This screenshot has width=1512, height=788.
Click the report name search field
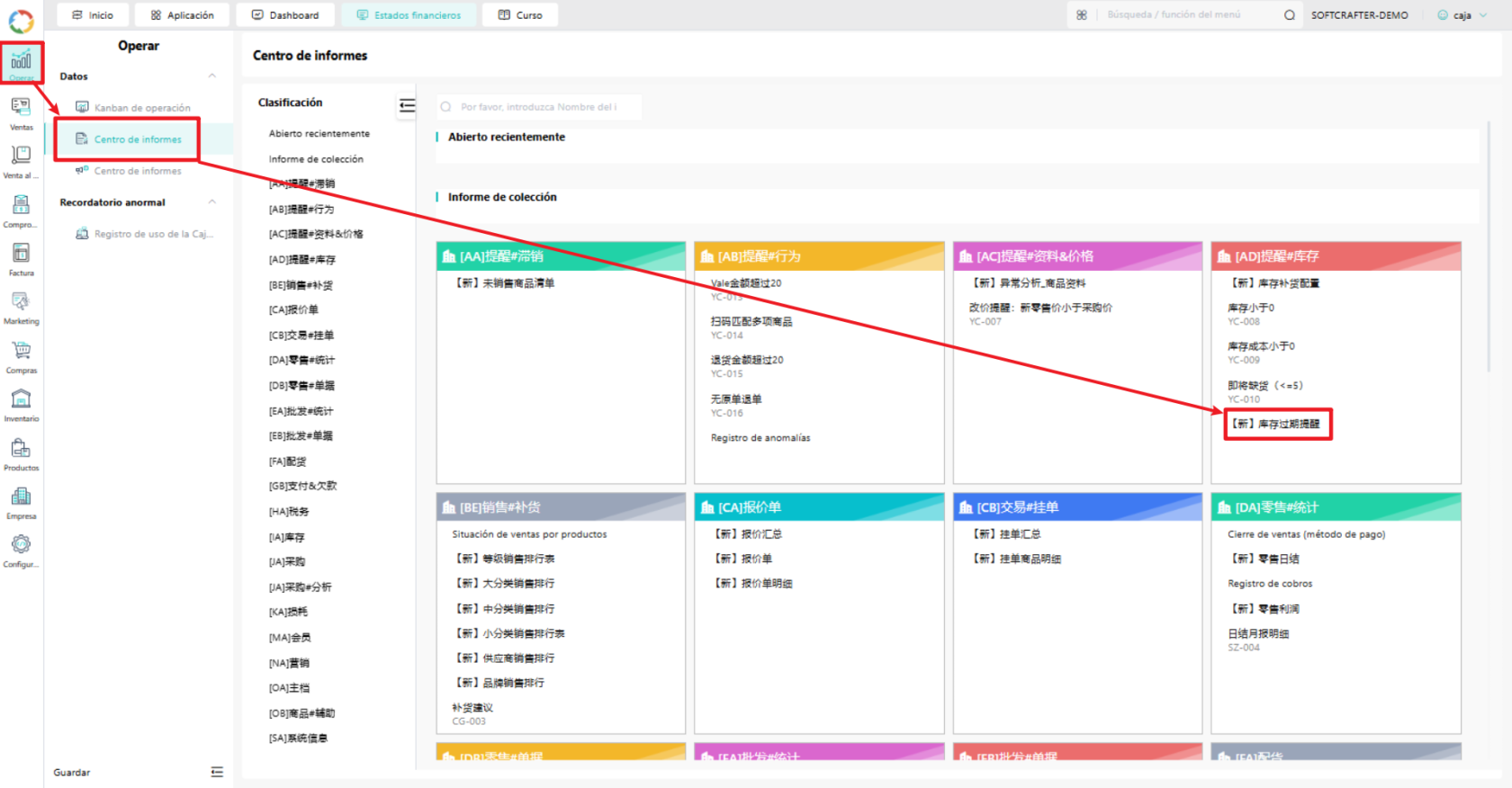[539, 107]
